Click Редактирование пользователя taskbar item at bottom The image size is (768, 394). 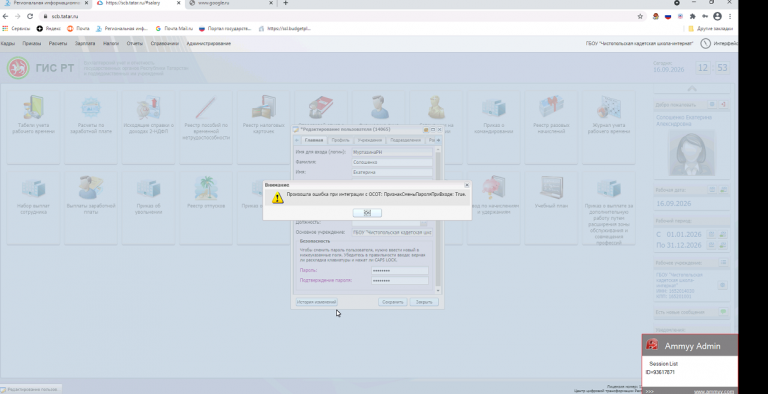coord(31,389)
